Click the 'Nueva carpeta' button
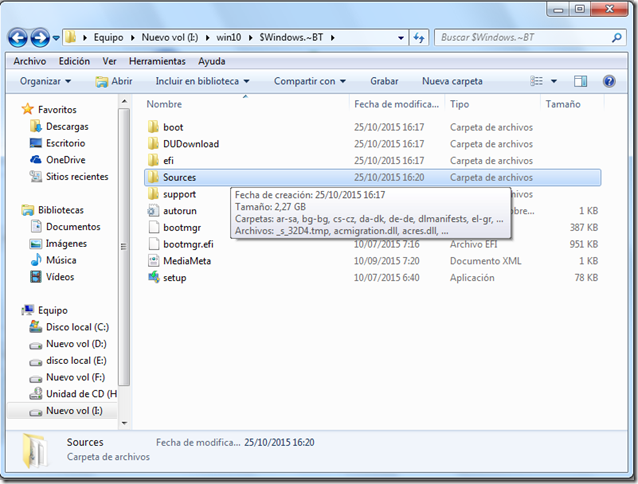 [452, 81]
